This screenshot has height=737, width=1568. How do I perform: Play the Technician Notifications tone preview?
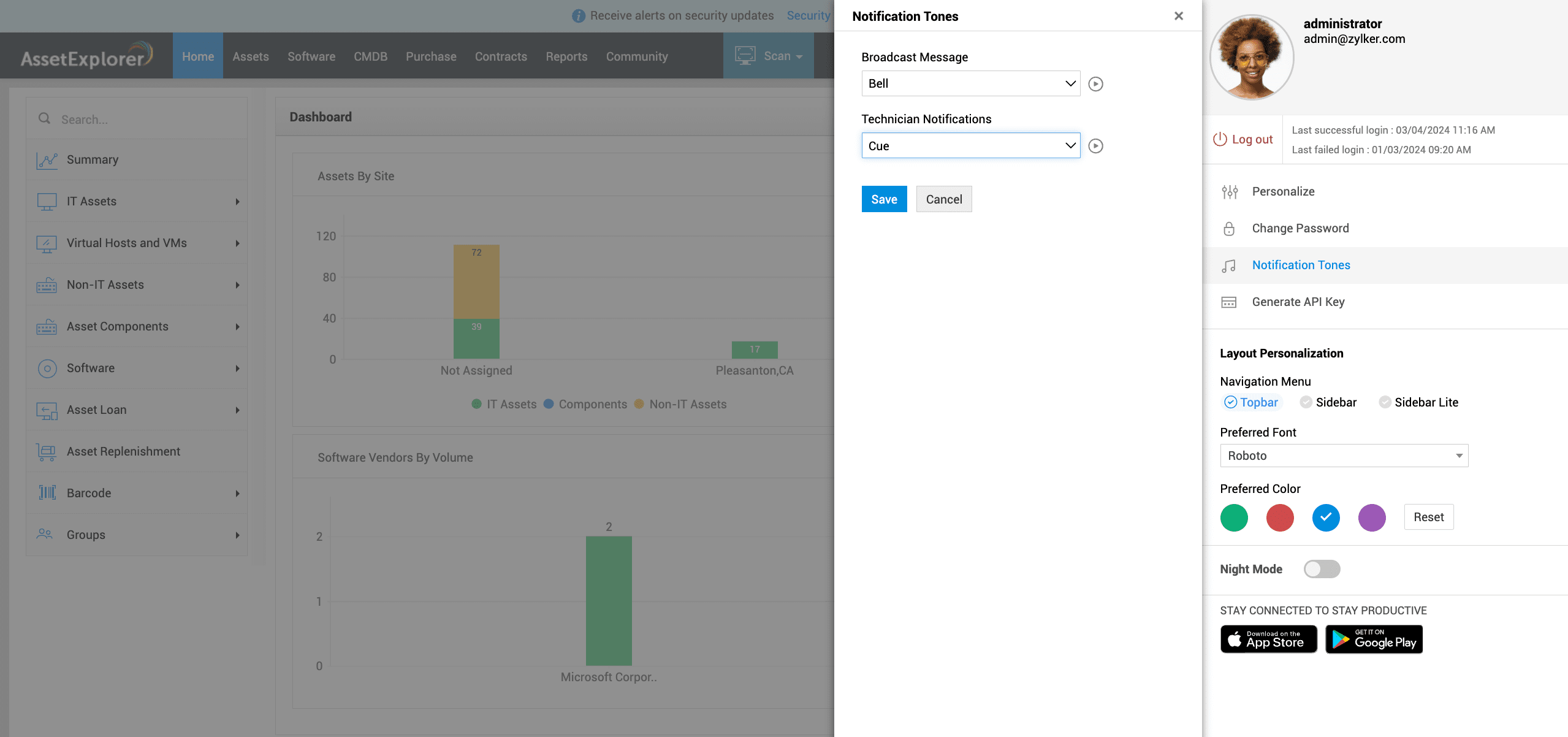(1095, 146)
